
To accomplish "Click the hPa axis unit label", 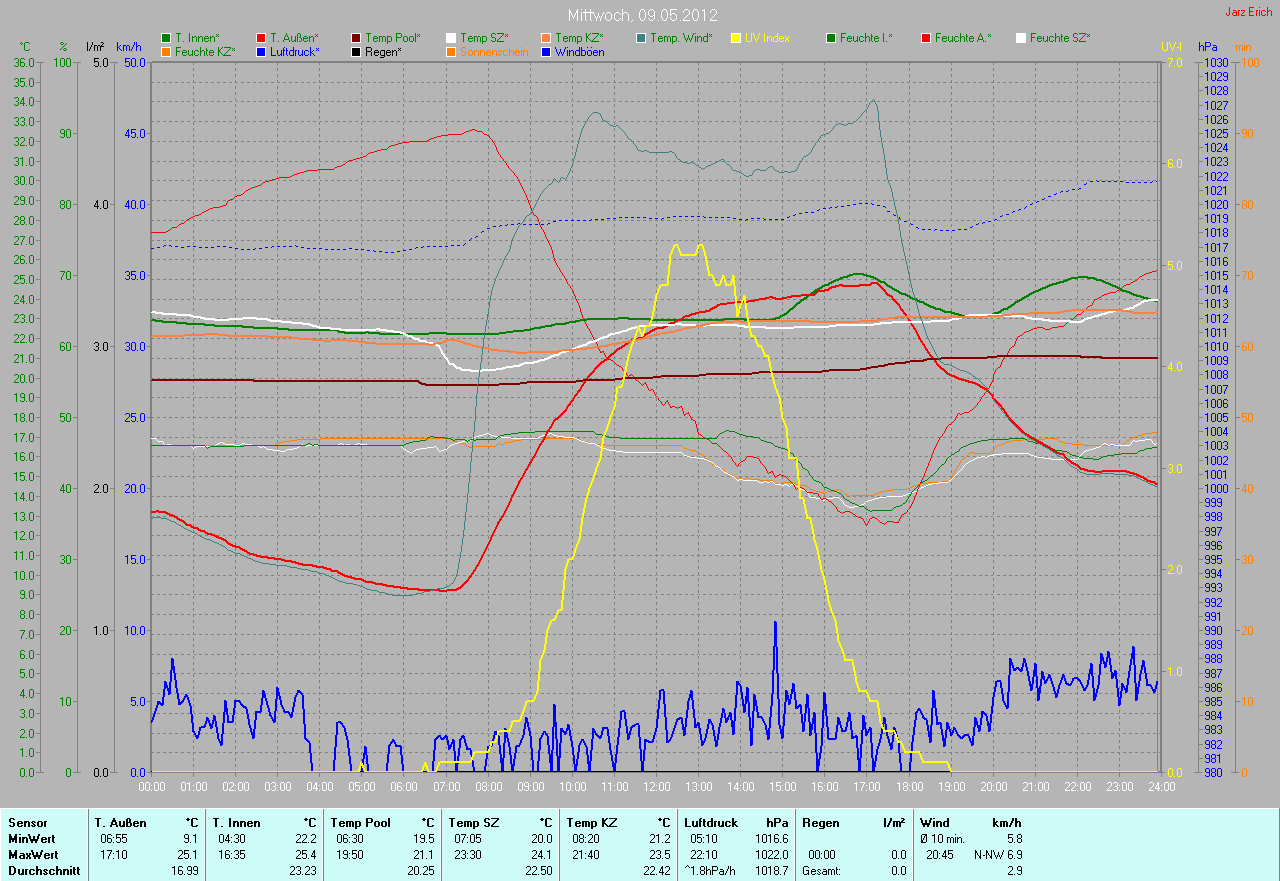I will [x=1209, y=47].
